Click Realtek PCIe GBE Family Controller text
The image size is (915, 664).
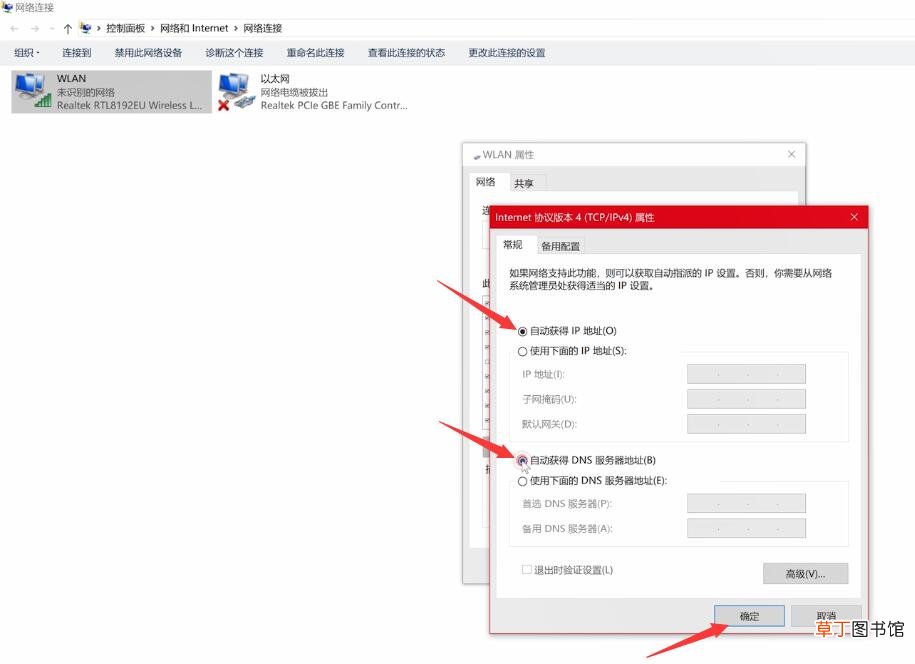pos(334,106)
